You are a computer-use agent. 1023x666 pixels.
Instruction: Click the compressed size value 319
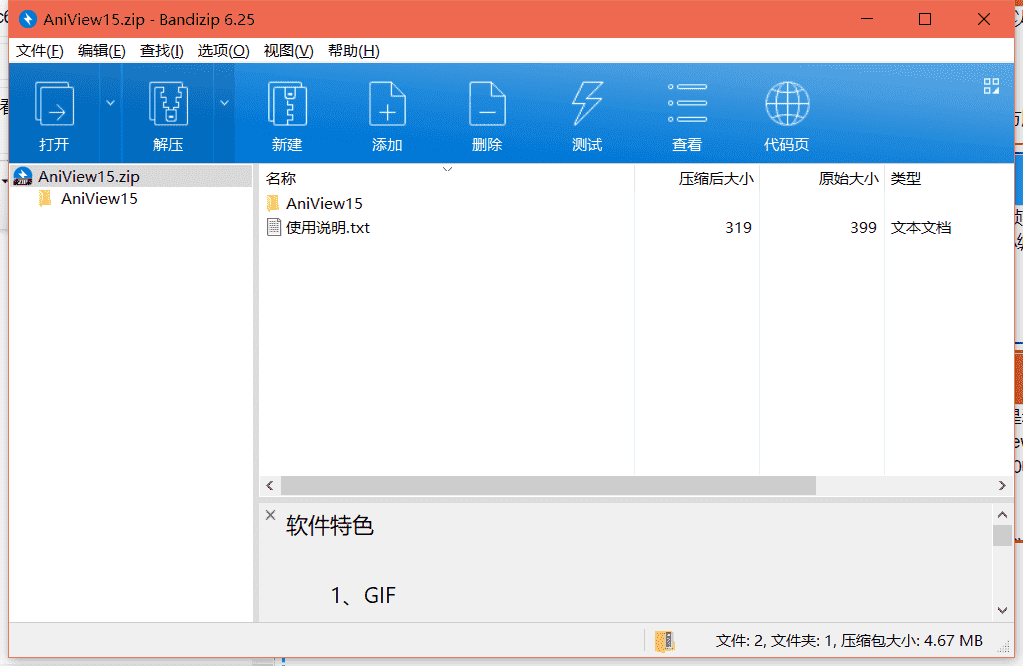point(738,228)
